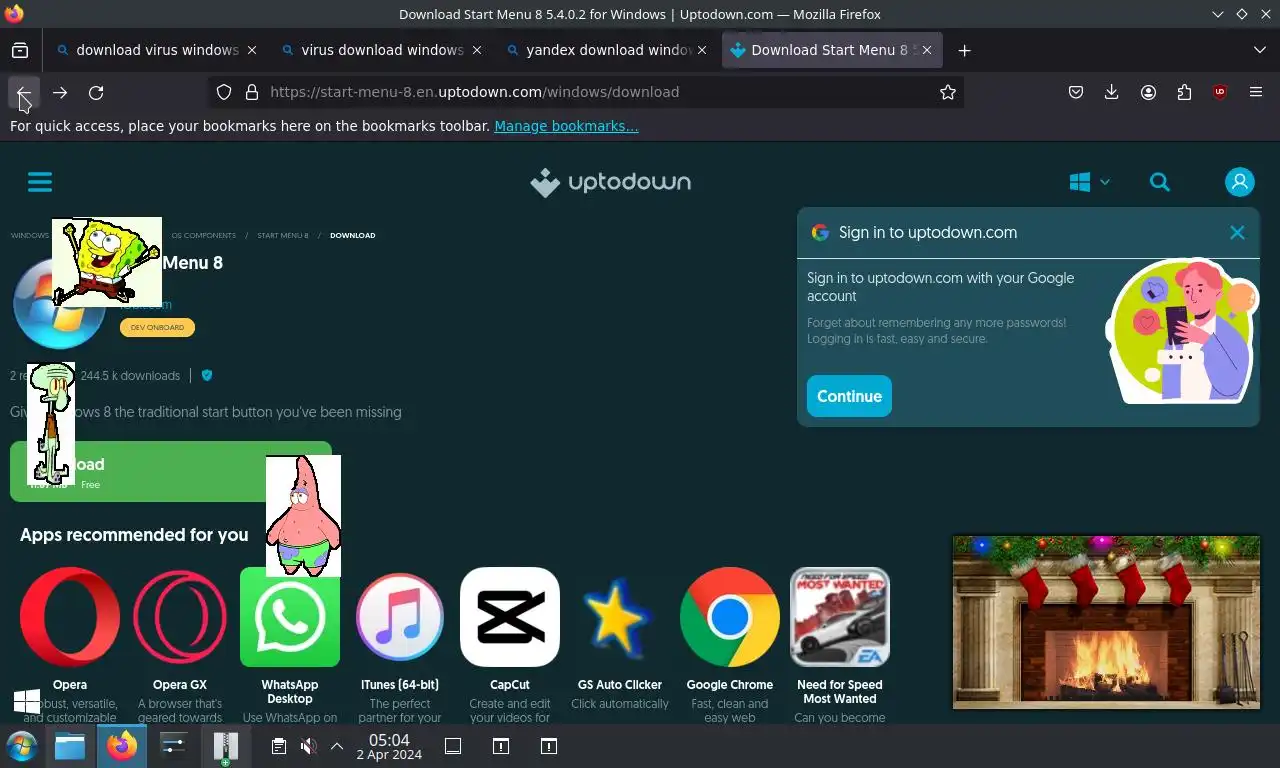Image resolution: width=1280 pixels, height=768 pixels.
Task: Expand the Windows platform selector dropdown
Action: 1090,182
